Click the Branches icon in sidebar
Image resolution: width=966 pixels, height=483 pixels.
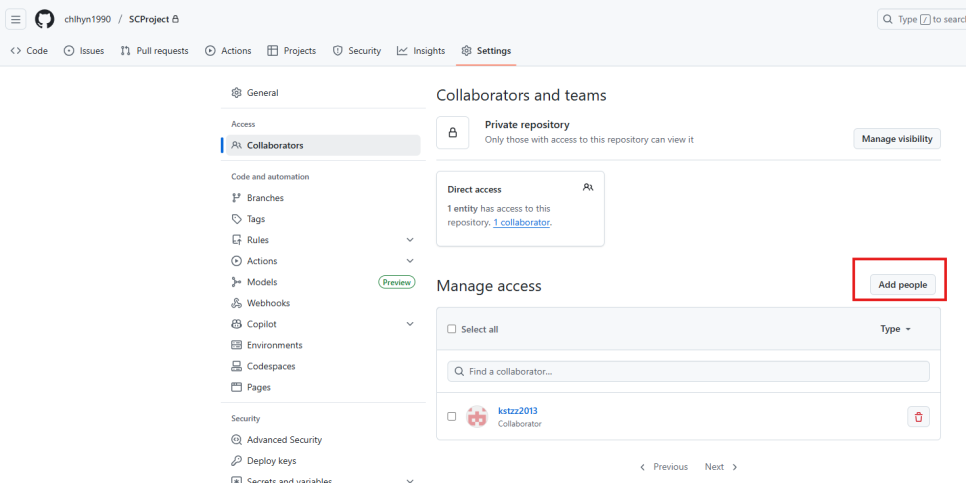click(x=237, y=198)
